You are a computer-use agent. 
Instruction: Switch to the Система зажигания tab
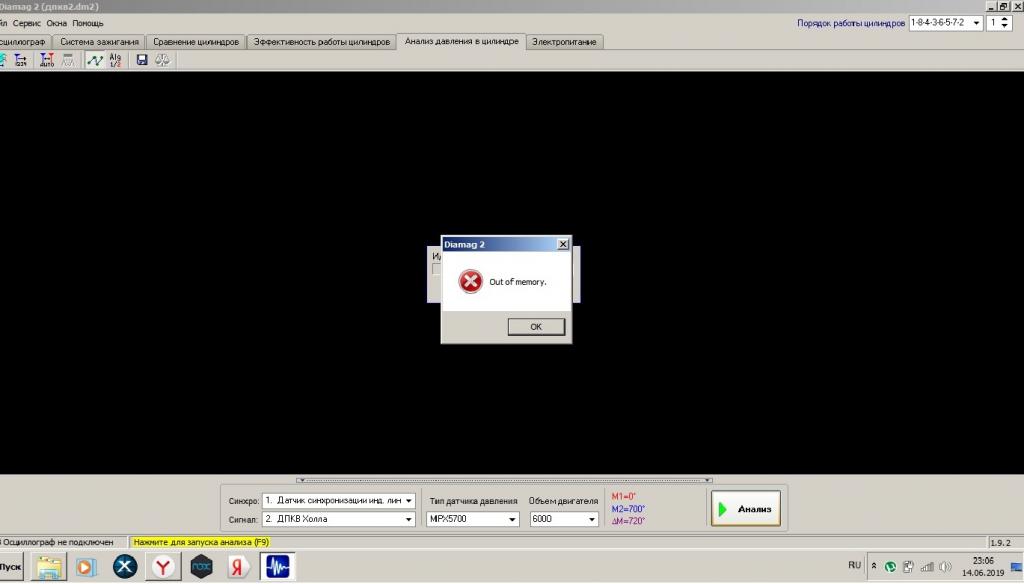coord(99,42)
